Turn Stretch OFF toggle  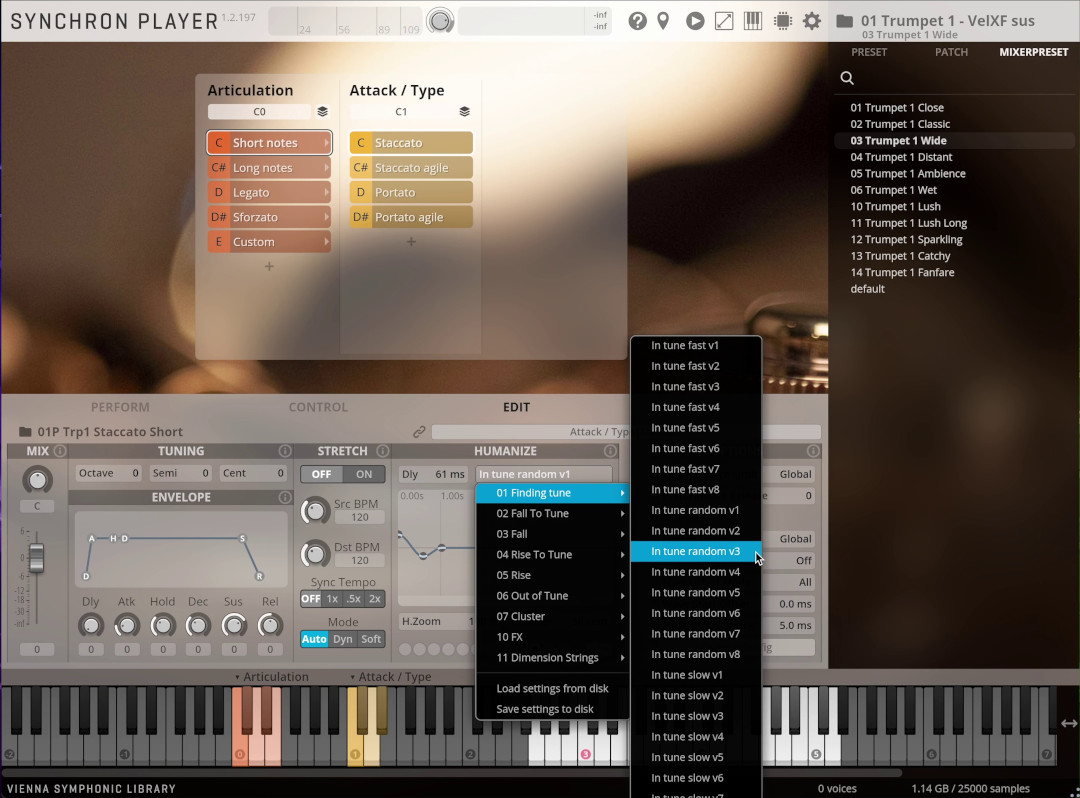[322, 474]
